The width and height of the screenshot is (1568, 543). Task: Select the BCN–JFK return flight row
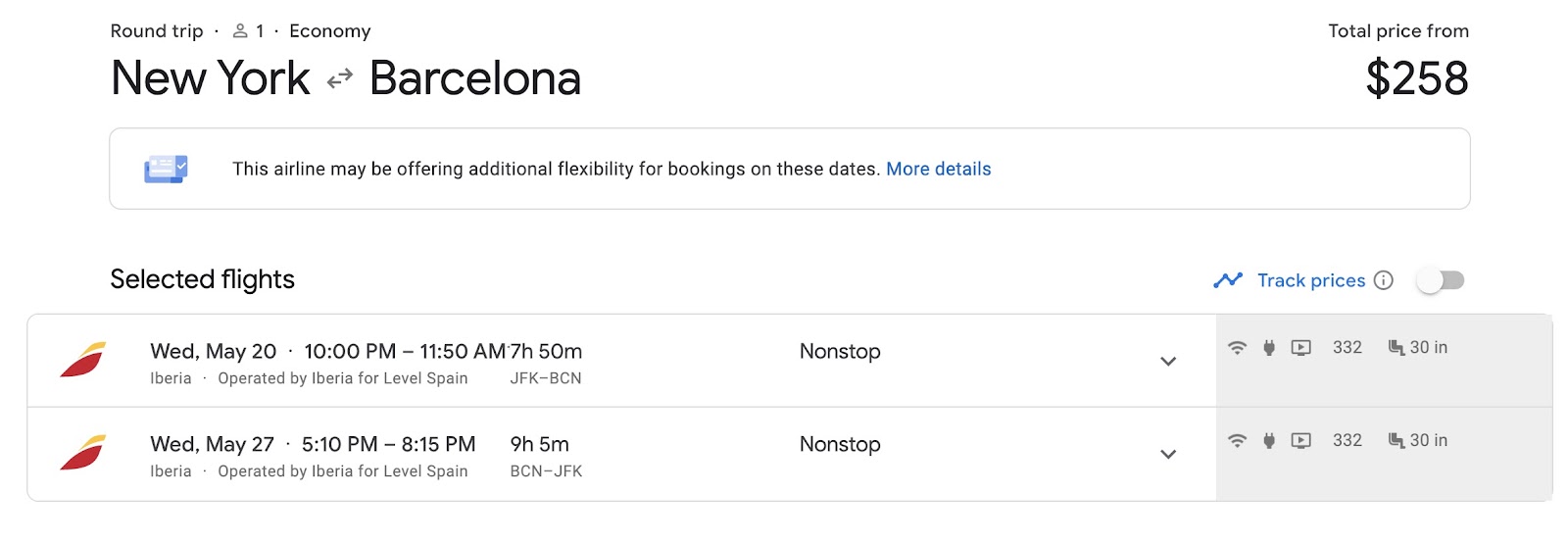click(686, 454)
